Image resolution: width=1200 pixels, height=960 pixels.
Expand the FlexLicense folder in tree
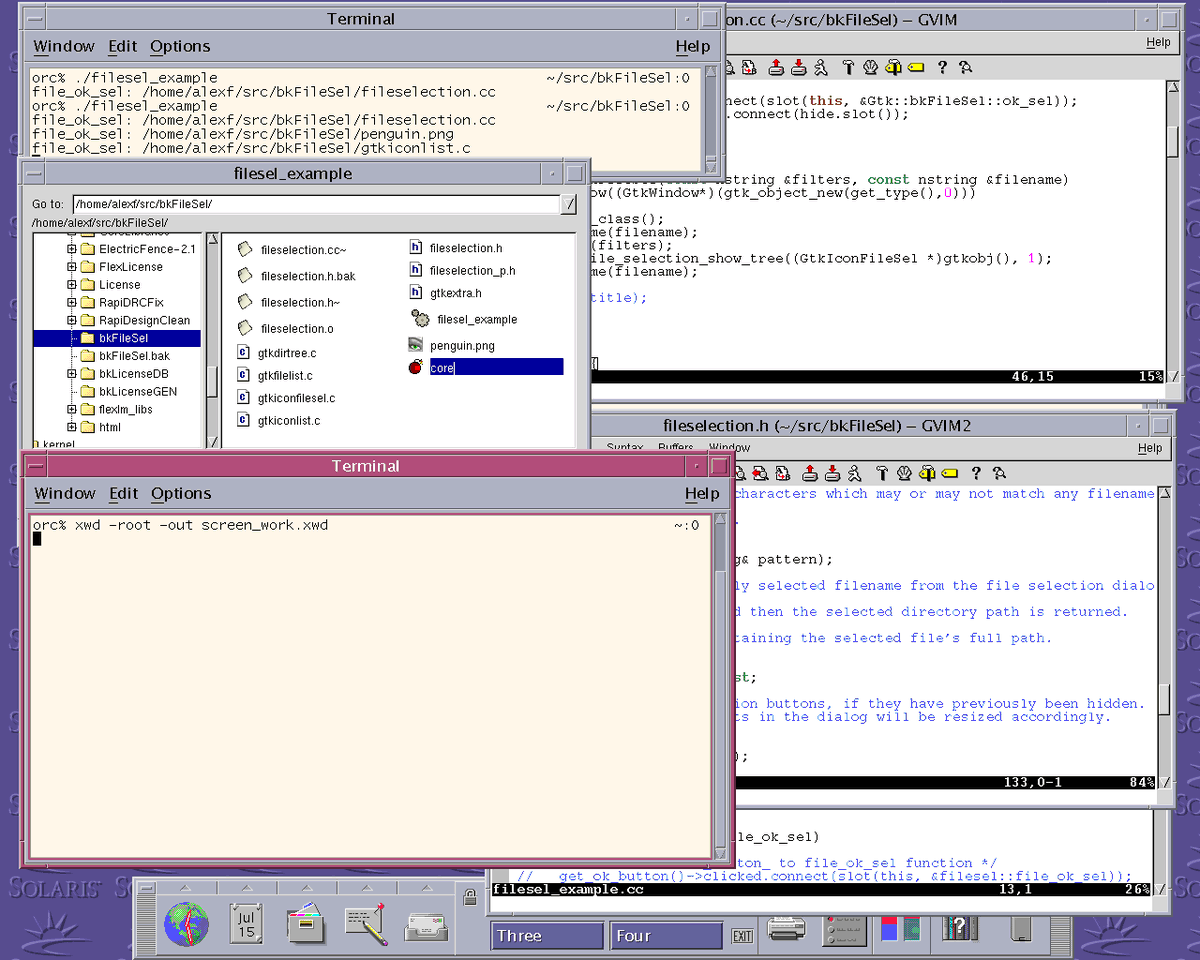coord(72,267)
